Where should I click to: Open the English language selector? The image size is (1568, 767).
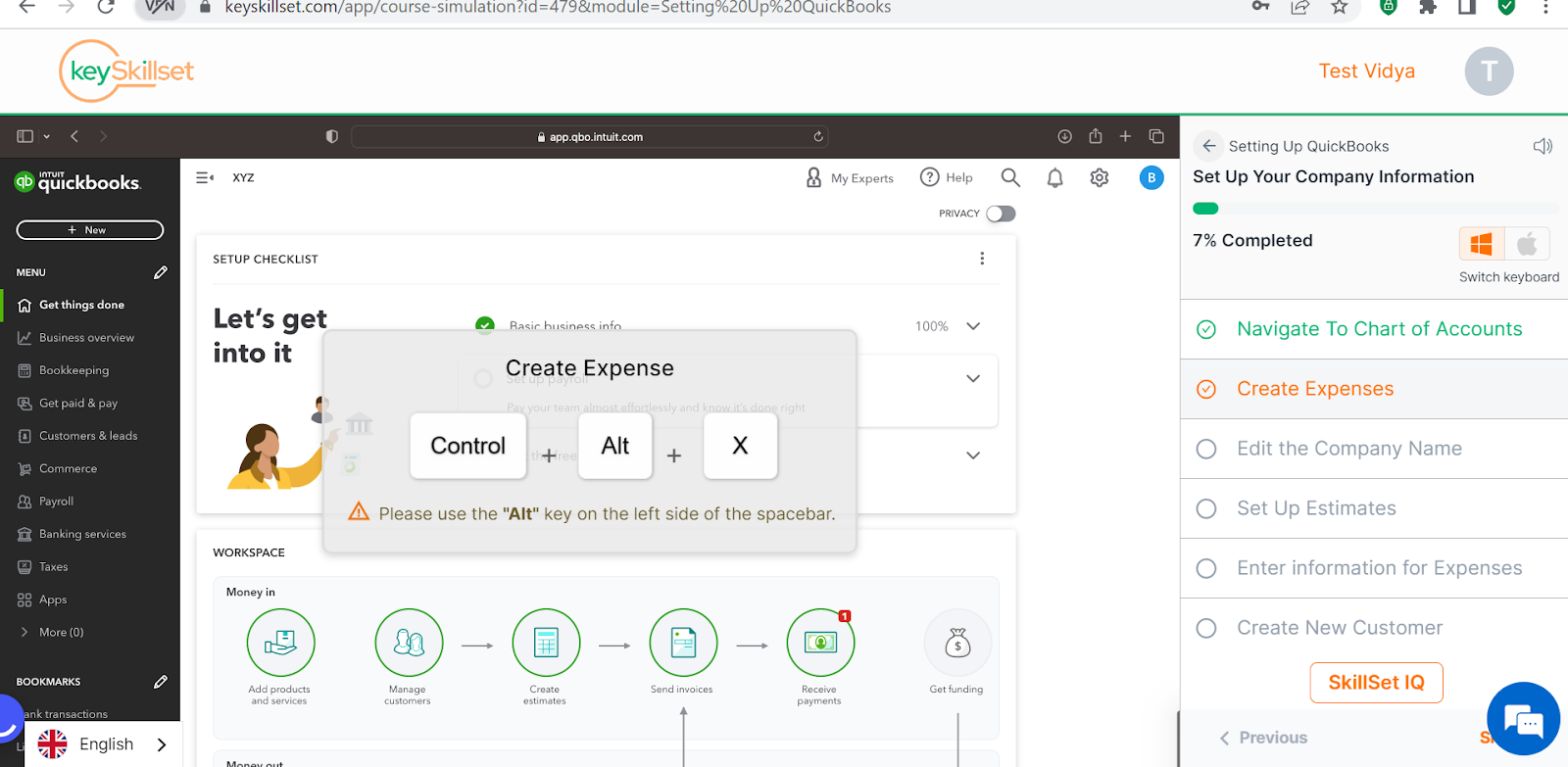click(104, 744)
